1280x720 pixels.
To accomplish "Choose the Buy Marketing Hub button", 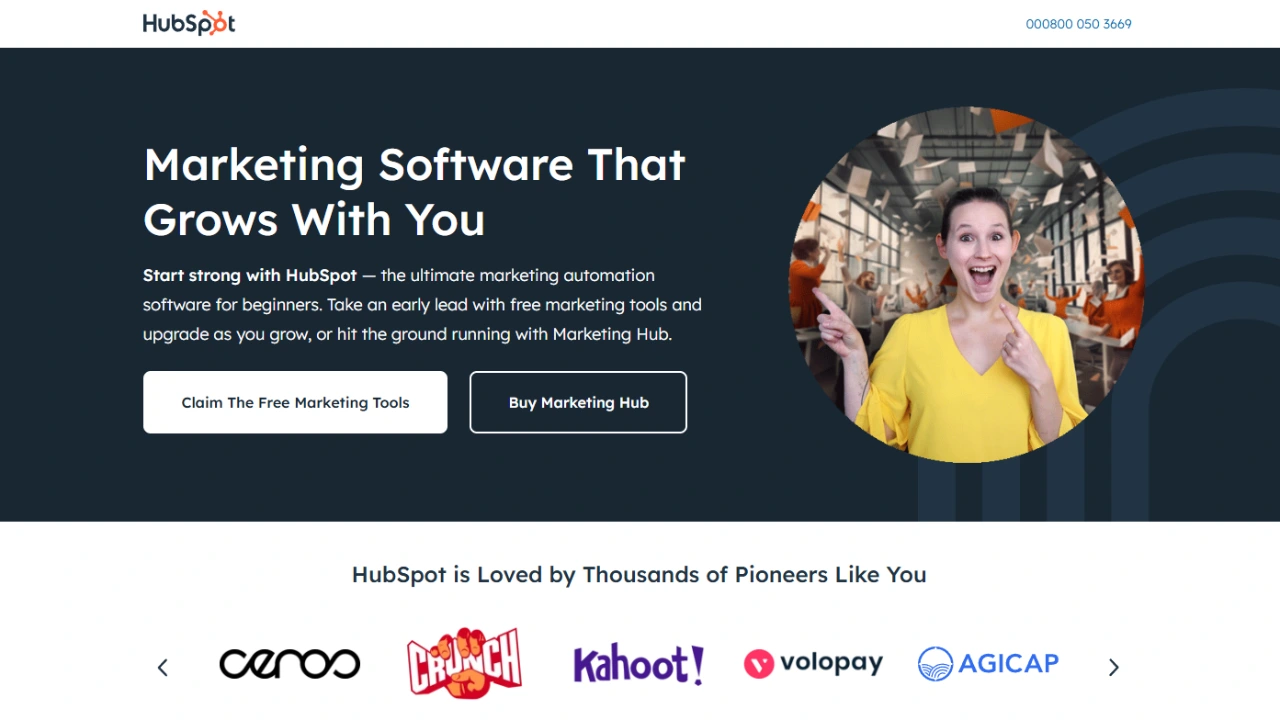I will 578,402.
